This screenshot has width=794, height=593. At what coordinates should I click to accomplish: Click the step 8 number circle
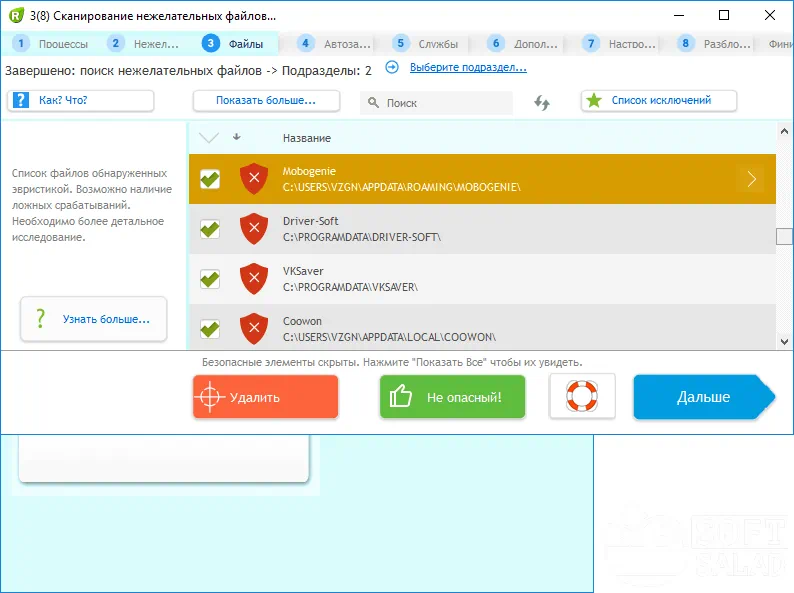[685, 44]
